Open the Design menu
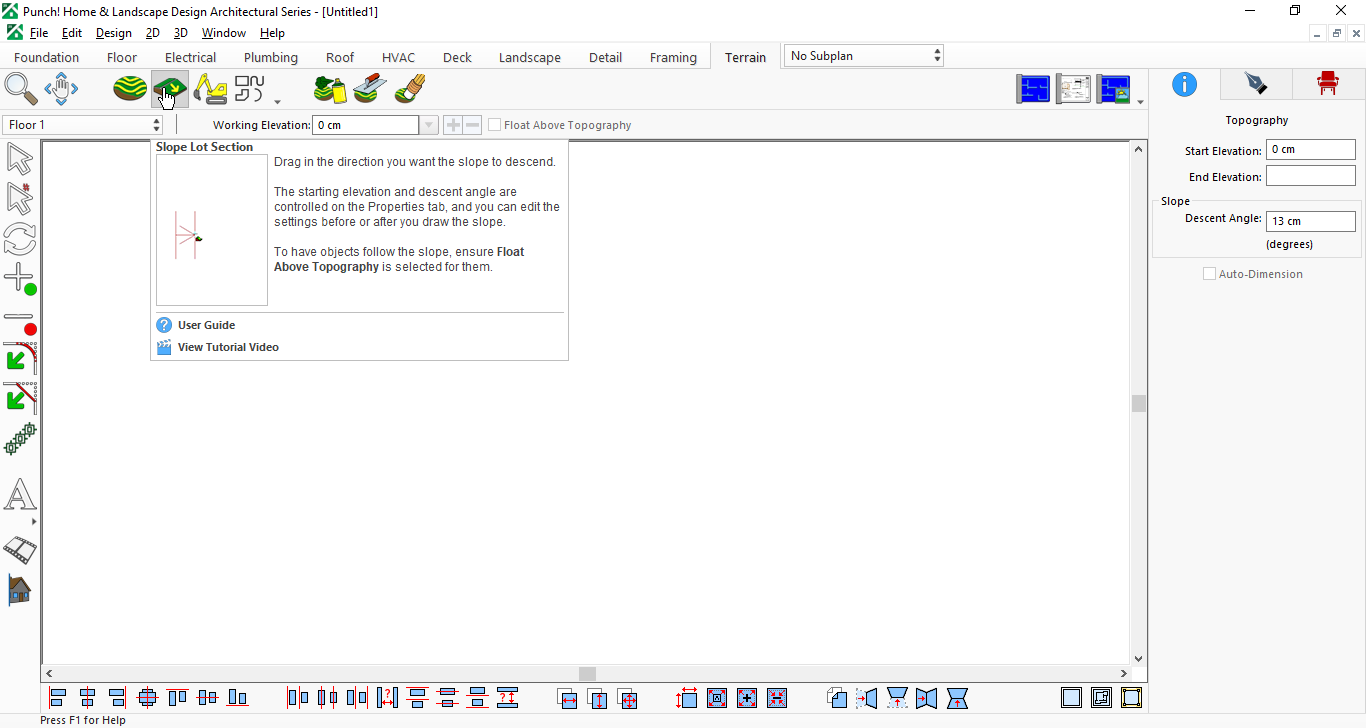The width and height of the screenshot is (1366, 728). [x=113, y=33]
